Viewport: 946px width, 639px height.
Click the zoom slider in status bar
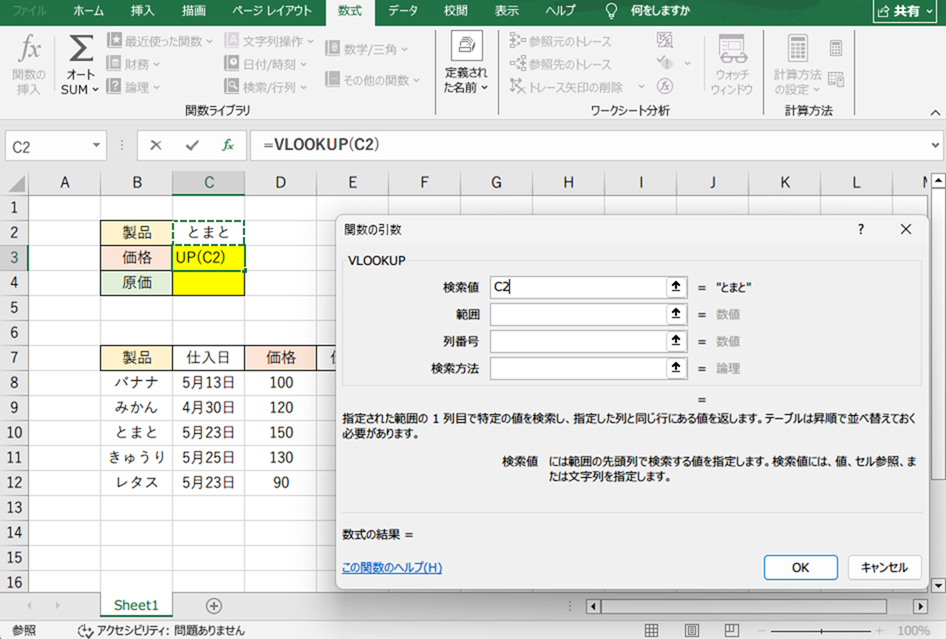pos(820,630)
